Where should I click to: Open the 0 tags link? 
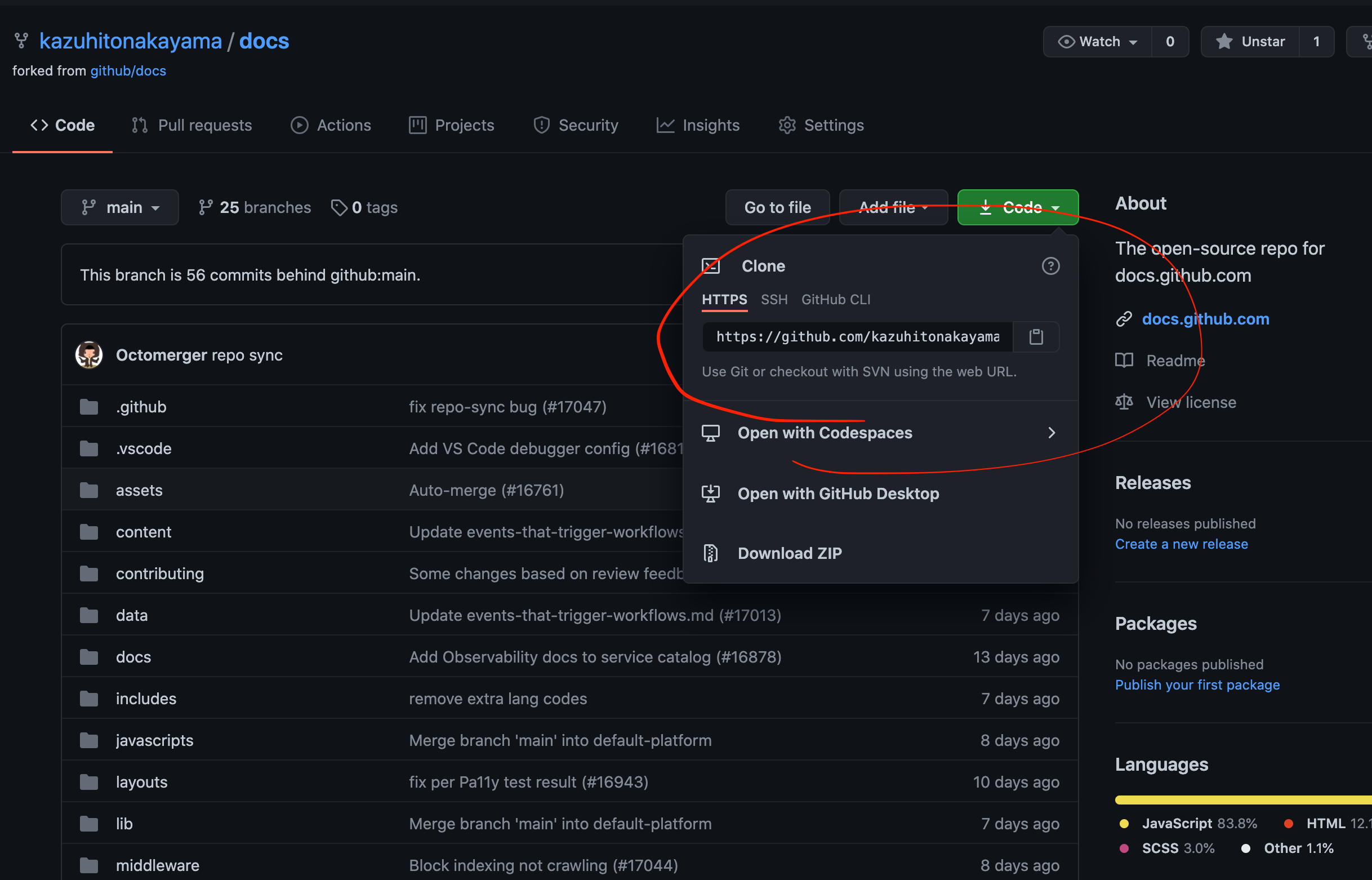365,207
